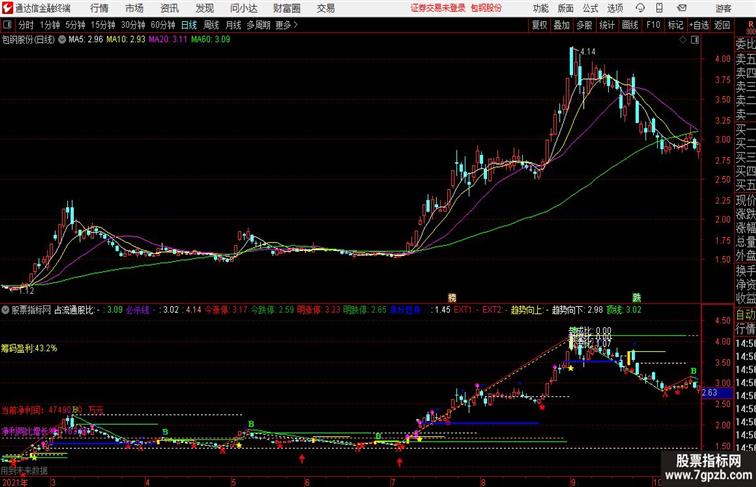Toggle the side panel icon left of 分时

tap(7, 25)
